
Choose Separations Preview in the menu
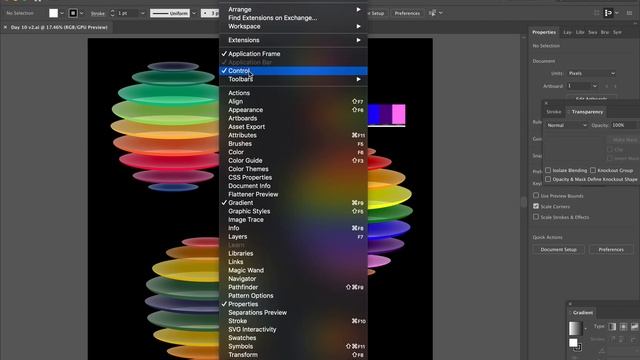point(293,313)
